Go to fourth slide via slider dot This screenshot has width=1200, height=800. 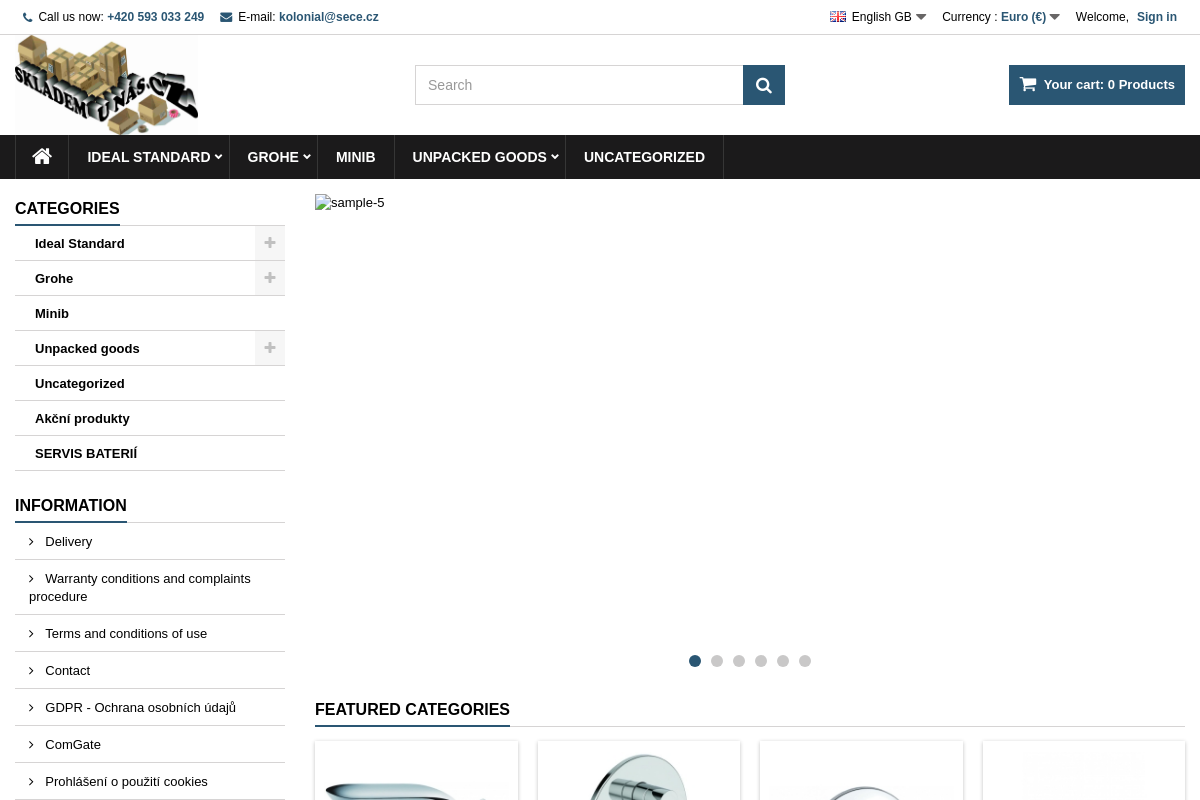(761, 661)
